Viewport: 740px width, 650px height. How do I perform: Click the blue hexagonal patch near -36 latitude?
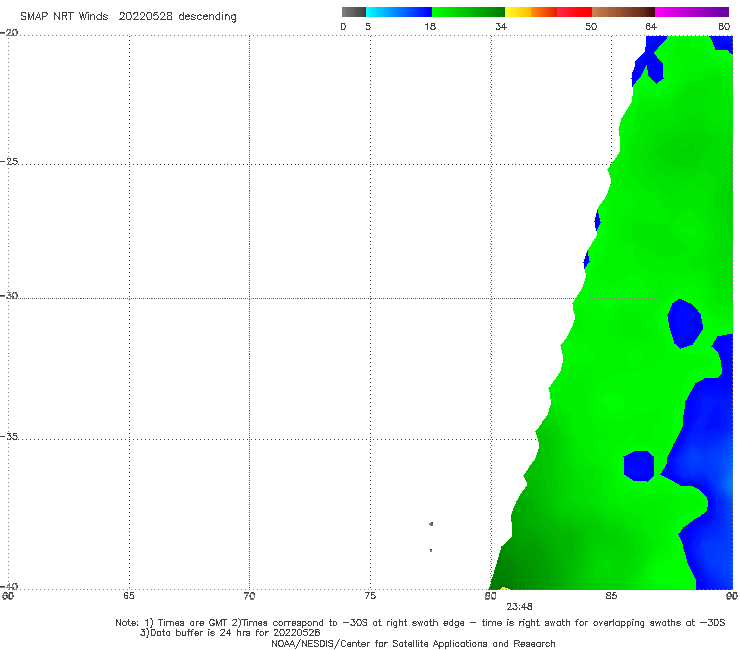point(639,466)
